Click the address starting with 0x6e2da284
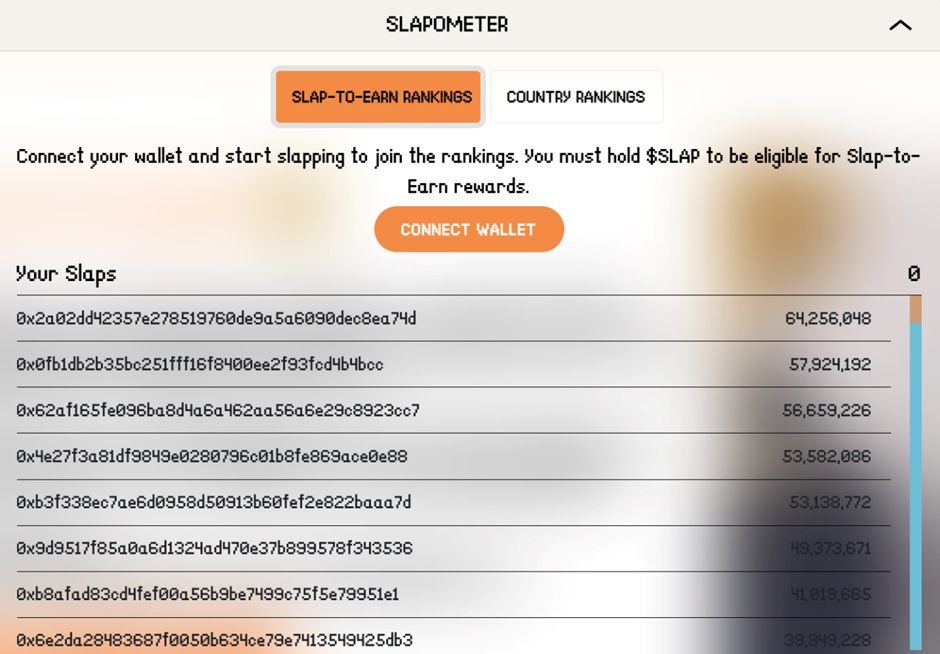This screenshot has width=940, height=654. point(214,640)
